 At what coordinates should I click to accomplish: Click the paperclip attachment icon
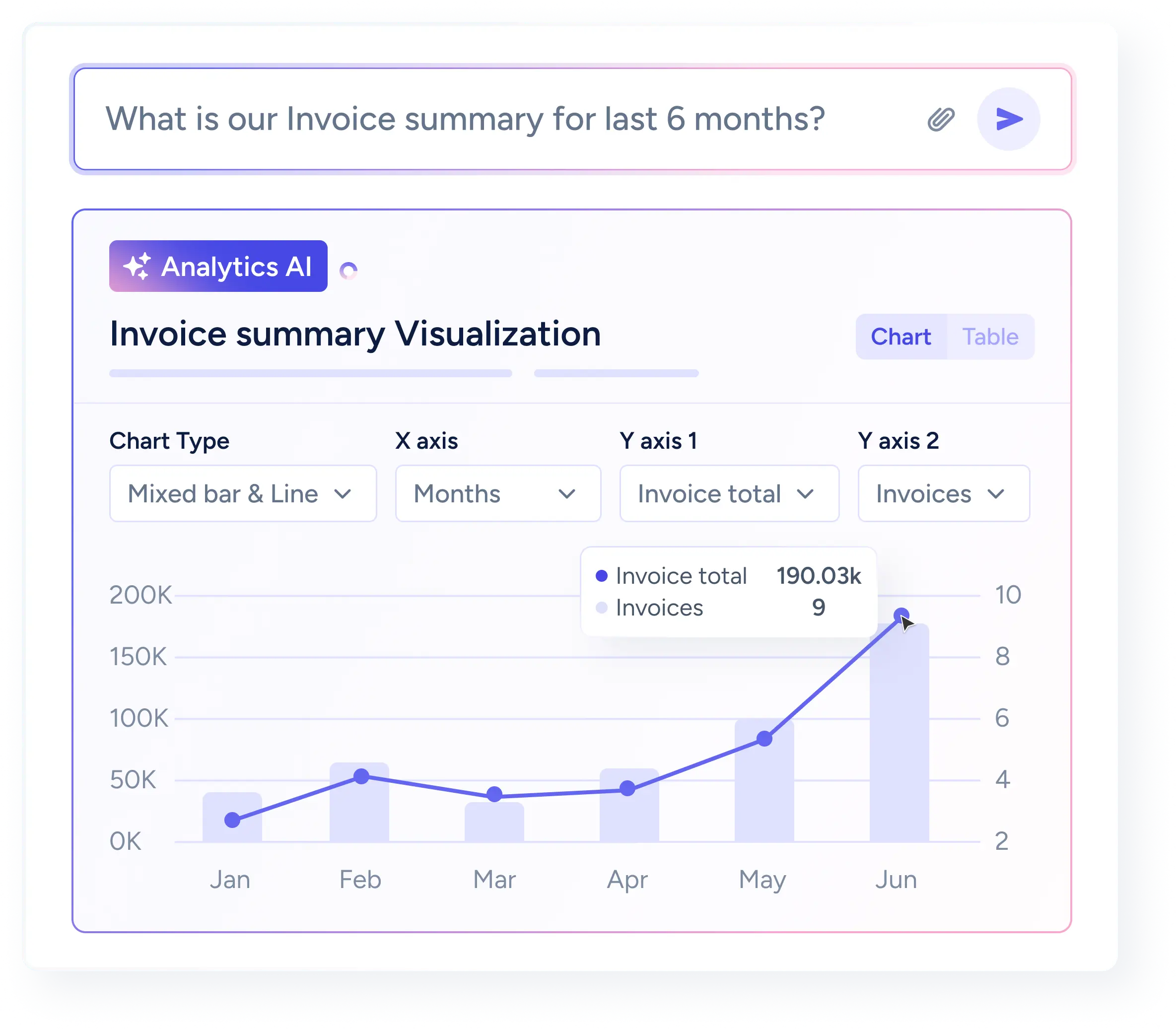point(941,120)
